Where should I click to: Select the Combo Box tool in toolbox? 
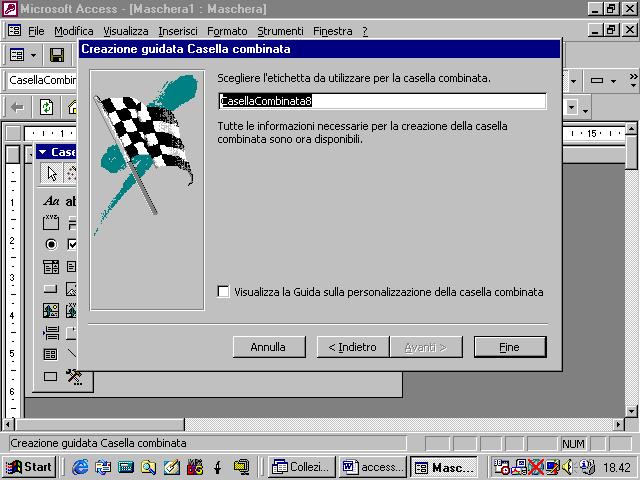pos(51,267)
